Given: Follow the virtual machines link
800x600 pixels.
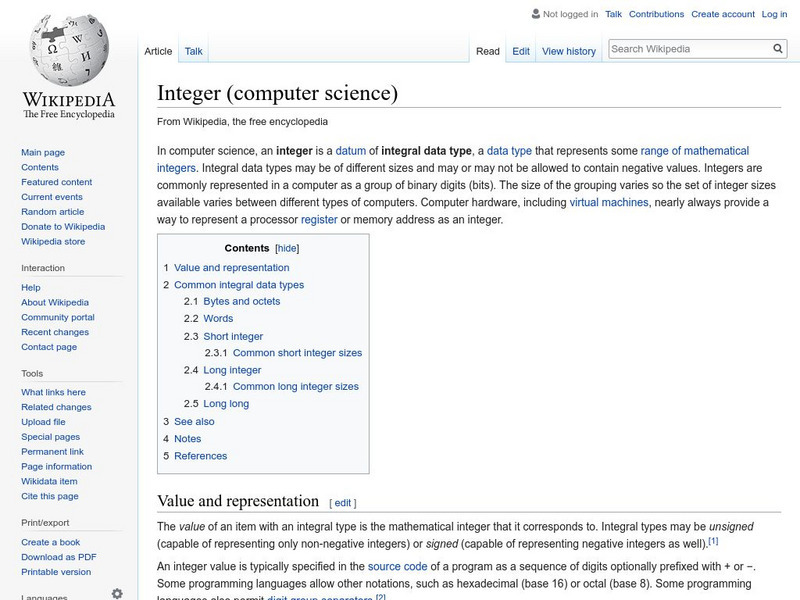Looking at the screenshot, I should pyautogui.click(x=609, y=202).
